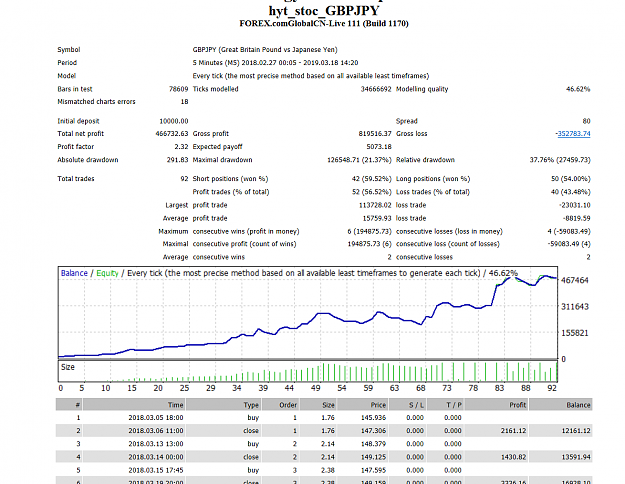Click Expected payoff value 5073.18
Image resolution: width=625 pixels, height=484 pixels.
379,147
